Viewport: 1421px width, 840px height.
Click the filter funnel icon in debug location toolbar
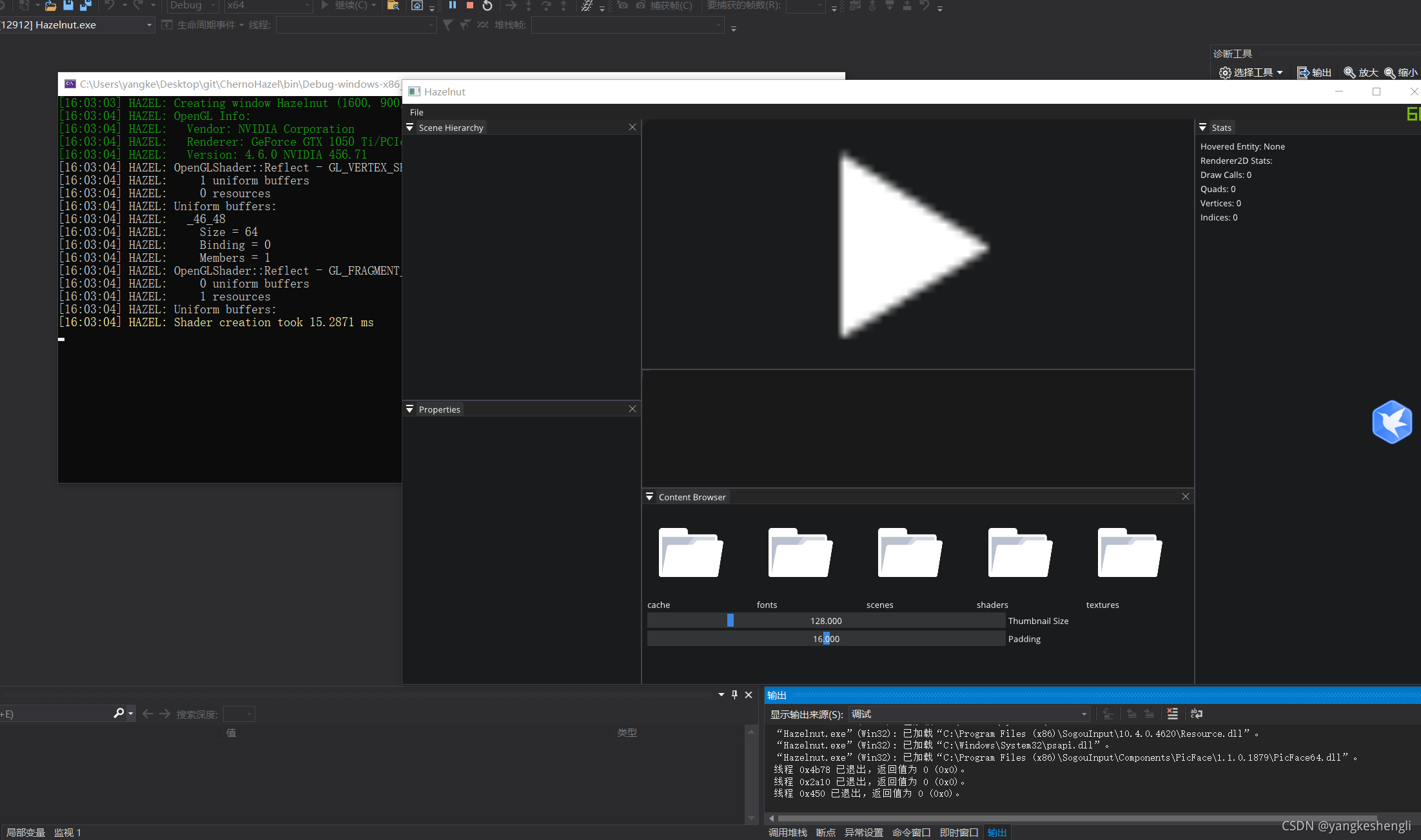pyautogui.click(x=447, y=24)
